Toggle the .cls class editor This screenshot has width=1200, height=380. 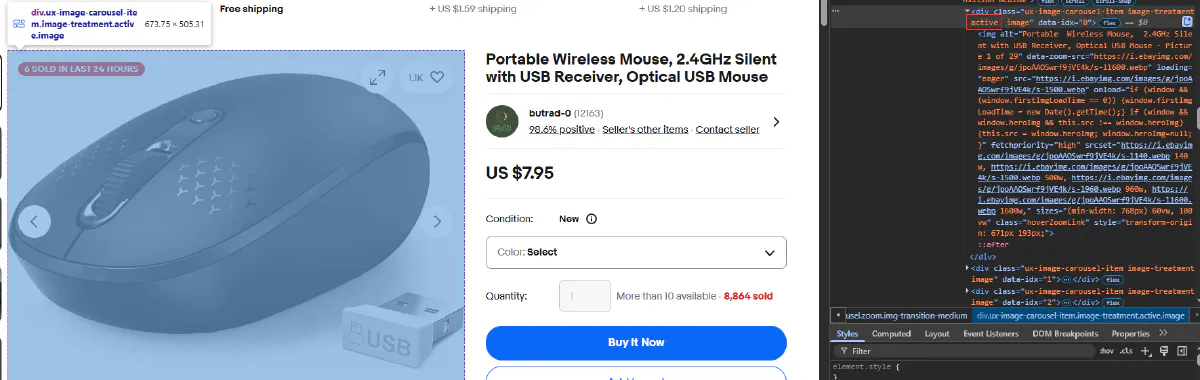pyautogui.click(x=1127, y=351)
